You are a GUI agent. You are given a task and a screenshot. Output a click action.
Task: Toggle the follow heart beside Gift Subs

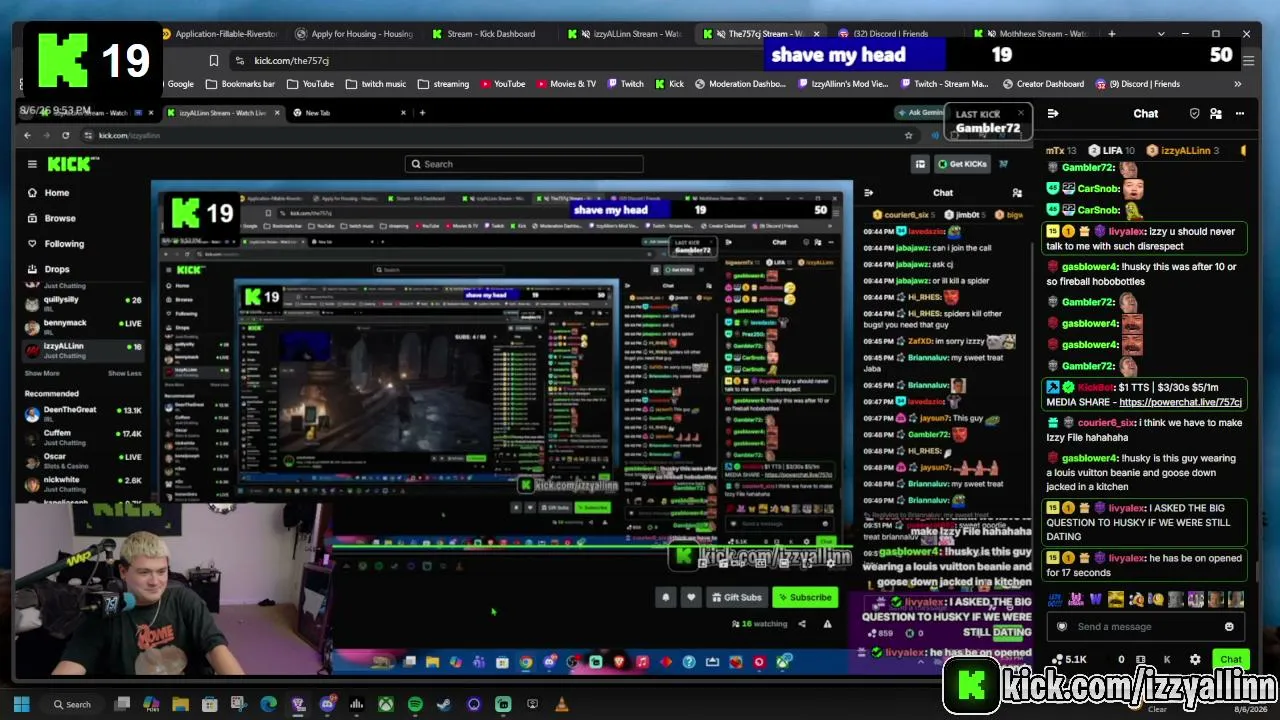pyautogui.click(x=690, y=598)
